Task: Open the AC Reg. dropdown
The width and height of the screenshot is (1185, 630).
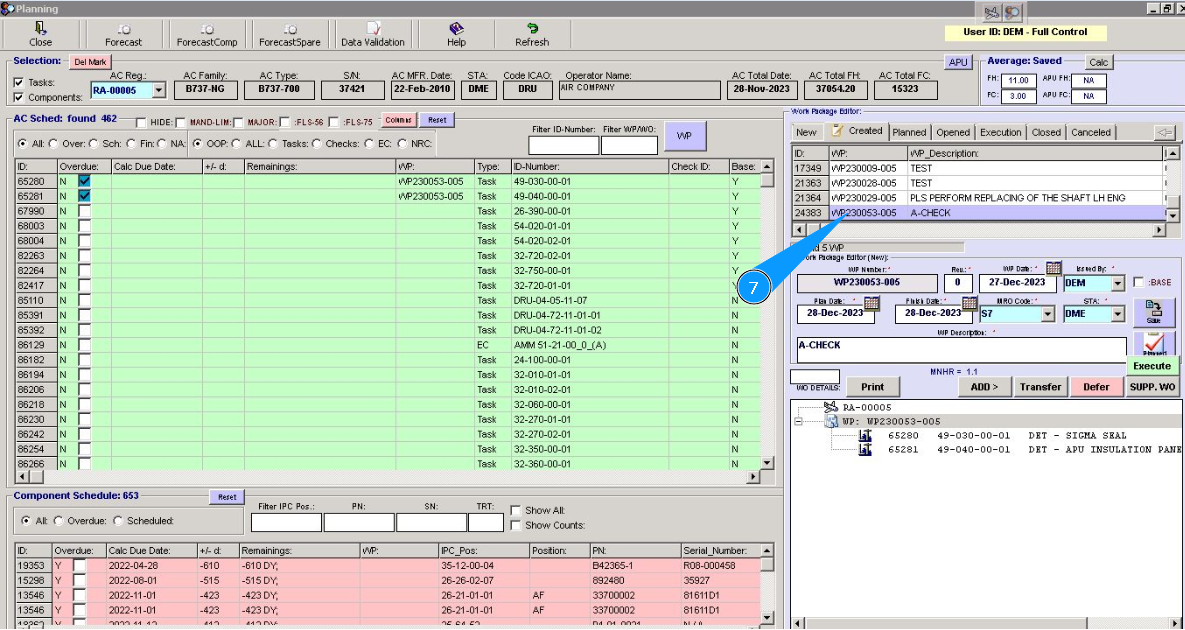Action: (159, 90)
